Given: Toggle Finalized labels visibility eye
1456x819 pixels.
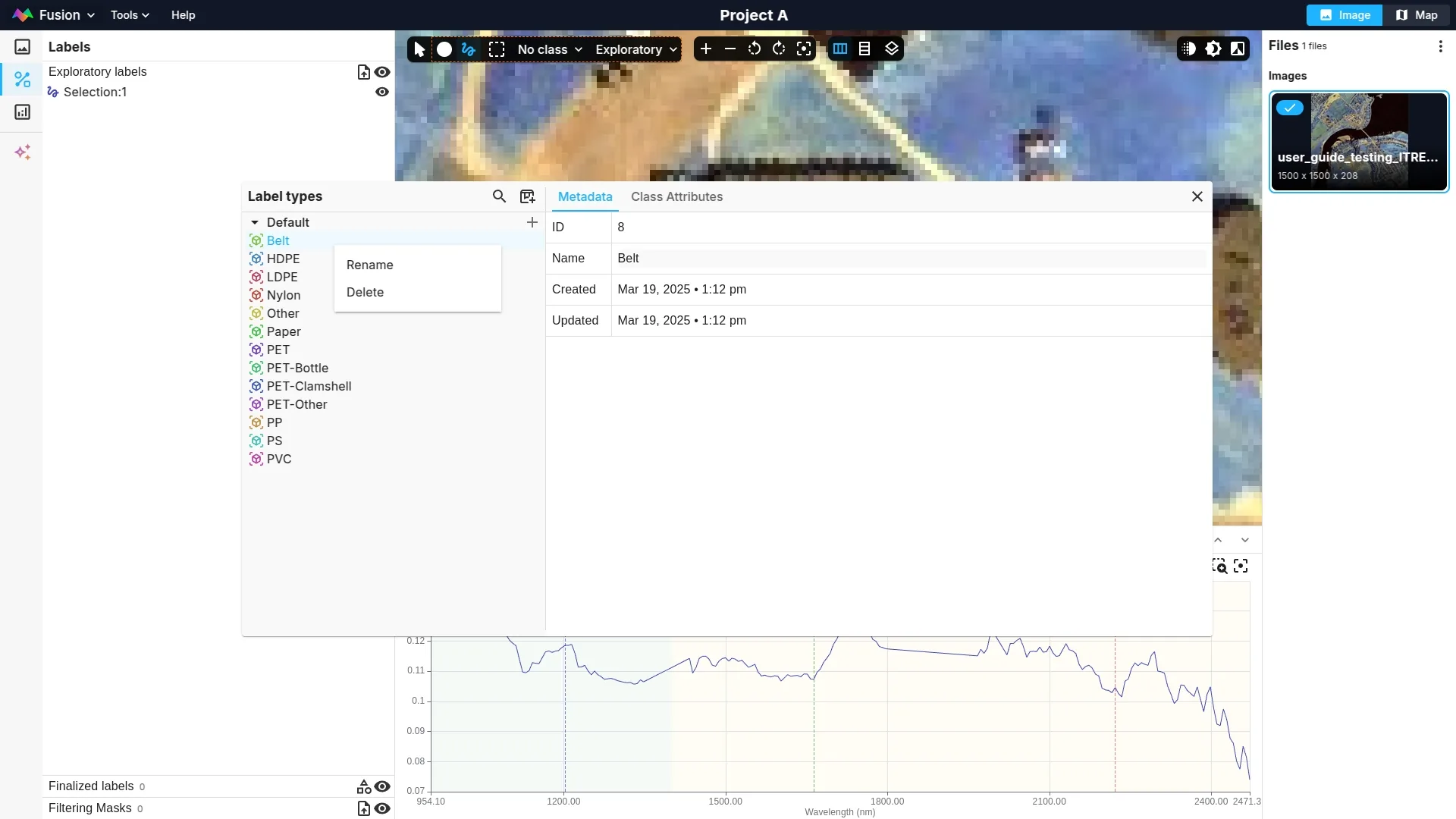Looking at the screenshot, I should (x=382, y=786).
